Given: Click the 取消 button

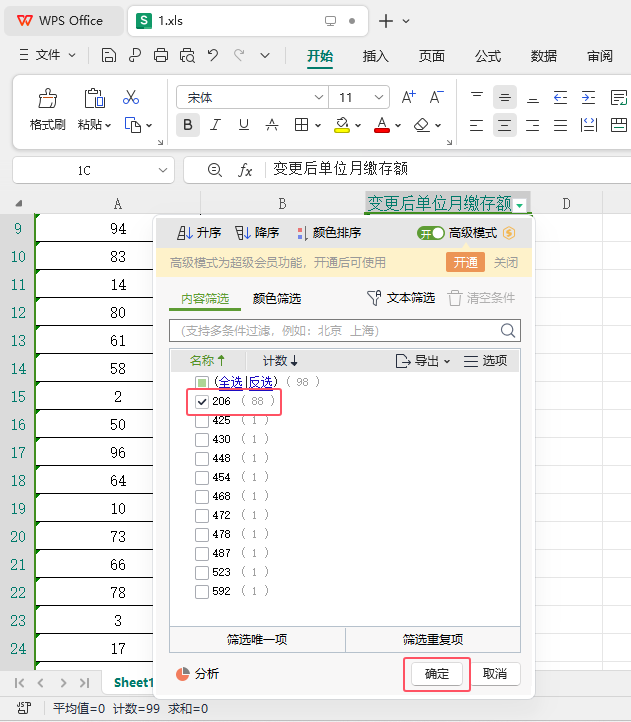Looking at the screenshot, I should click(495, 674).
